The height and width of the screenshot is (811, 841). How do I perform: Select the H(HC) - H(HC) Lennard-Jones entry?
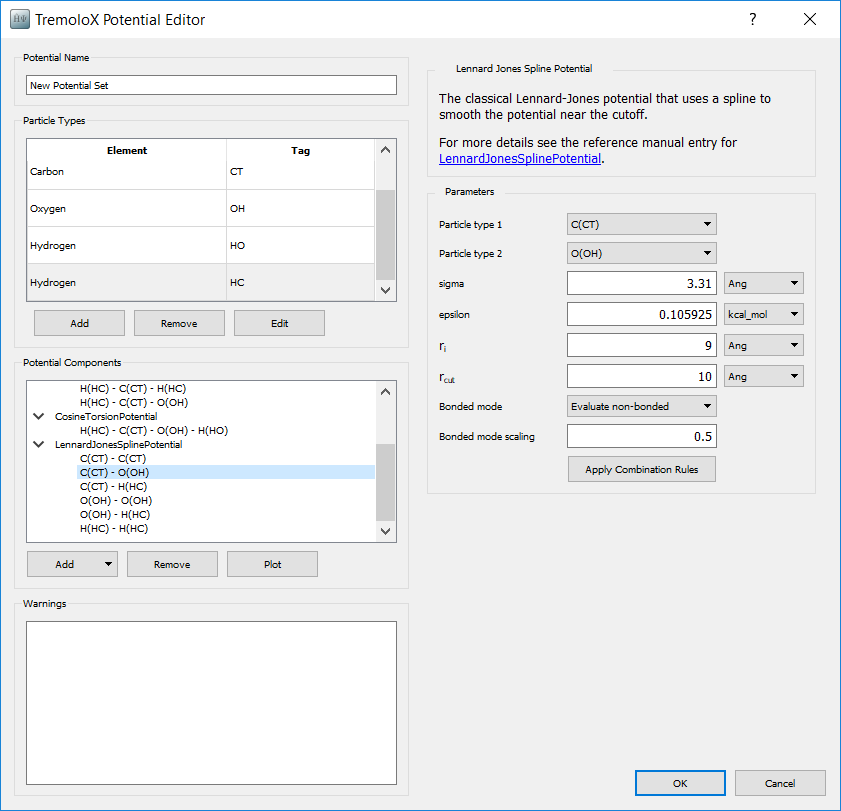click(114, 528)
